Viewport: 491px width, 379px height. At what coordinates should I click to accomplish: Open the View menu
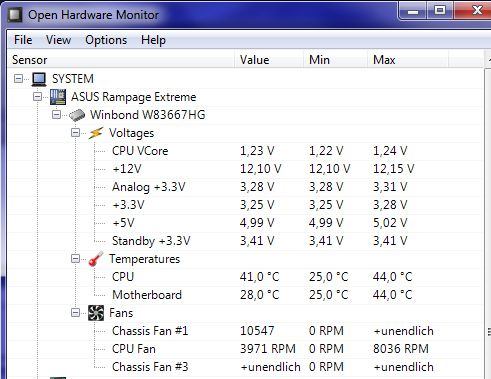pos(58,40)
